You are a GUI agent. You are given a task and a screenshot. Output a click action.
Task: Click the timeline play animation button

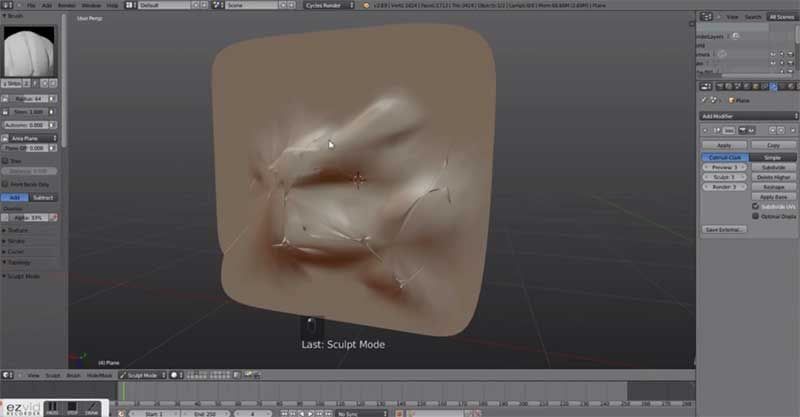311,413
